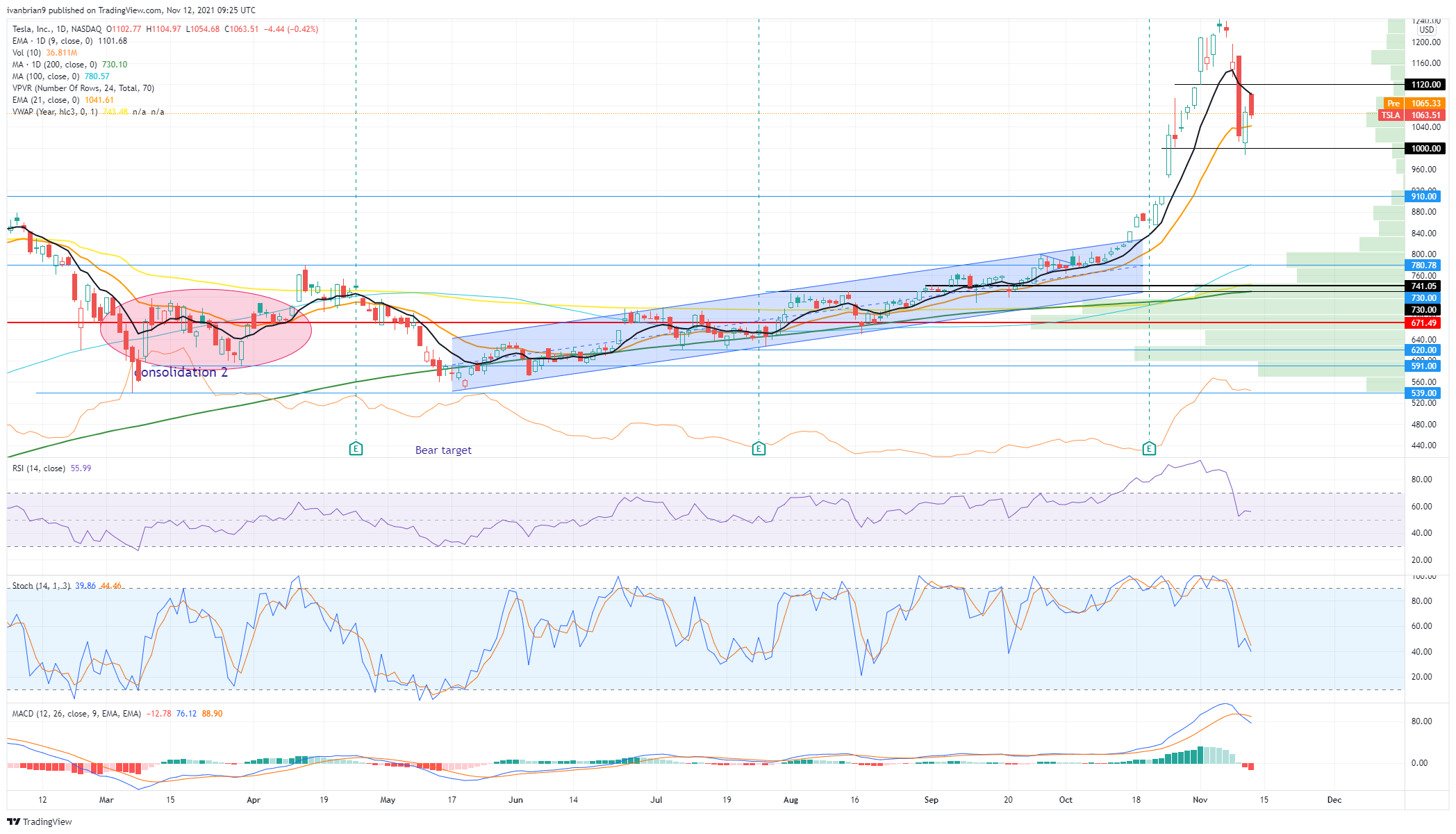Click the publisher line ivanbrian9 published on TradingView.com
Viewport: 1456px width, 834px height.
(131, 10)
